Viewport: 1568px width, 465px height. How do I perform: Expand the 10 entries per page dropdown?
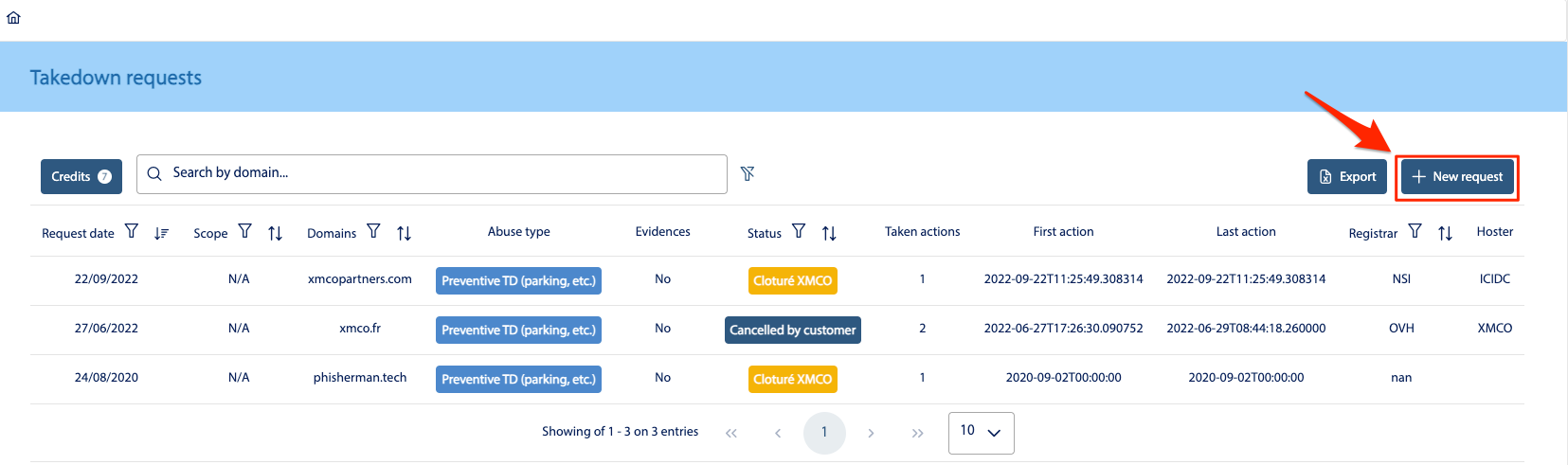click(981, 433)
